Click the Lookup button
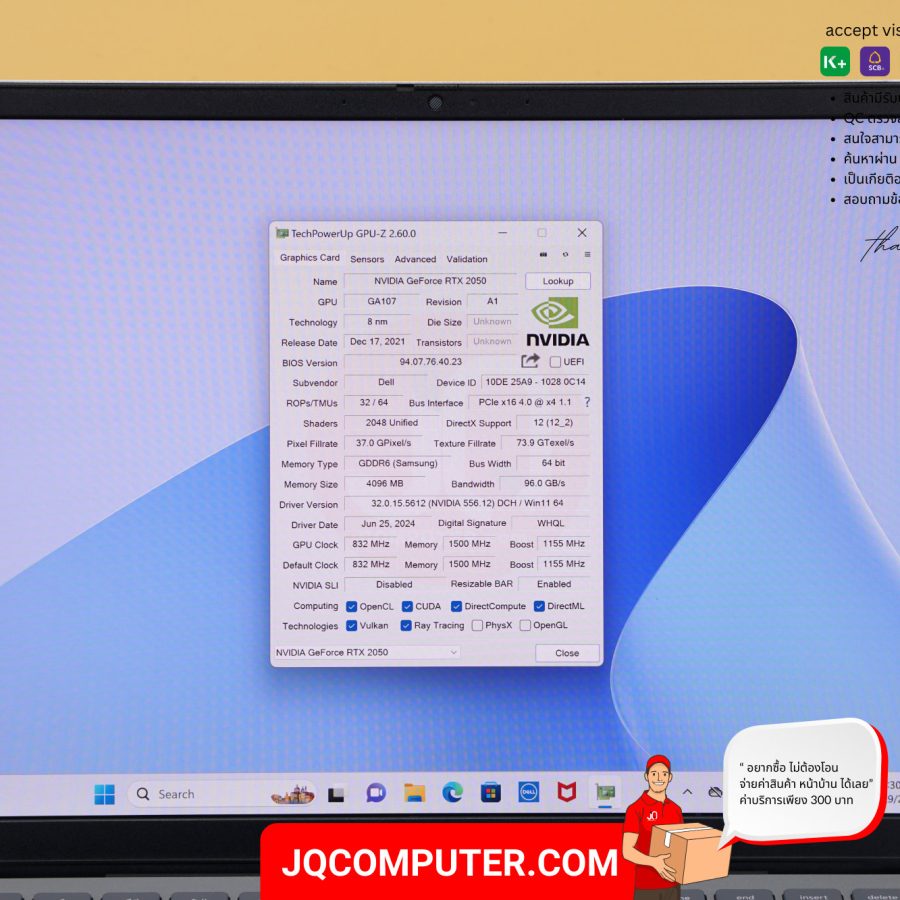Image resolution: width=900 pixels, height=900 pixels. pyautogui.click(x=558, y=281)
